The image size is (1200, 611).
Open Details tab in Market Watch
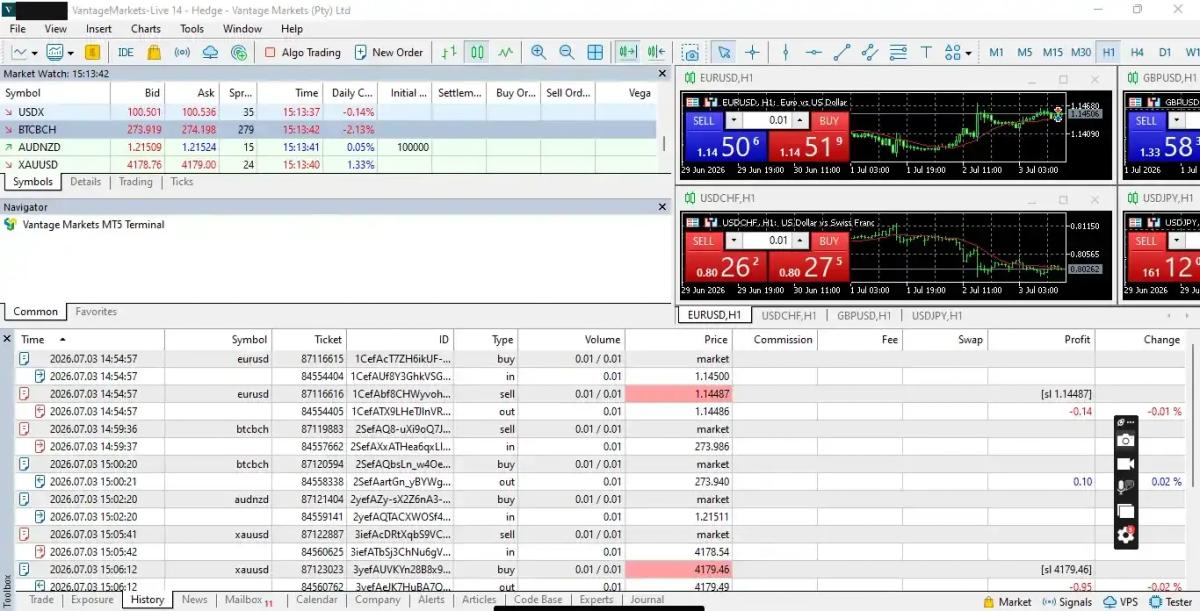point(85,182)
